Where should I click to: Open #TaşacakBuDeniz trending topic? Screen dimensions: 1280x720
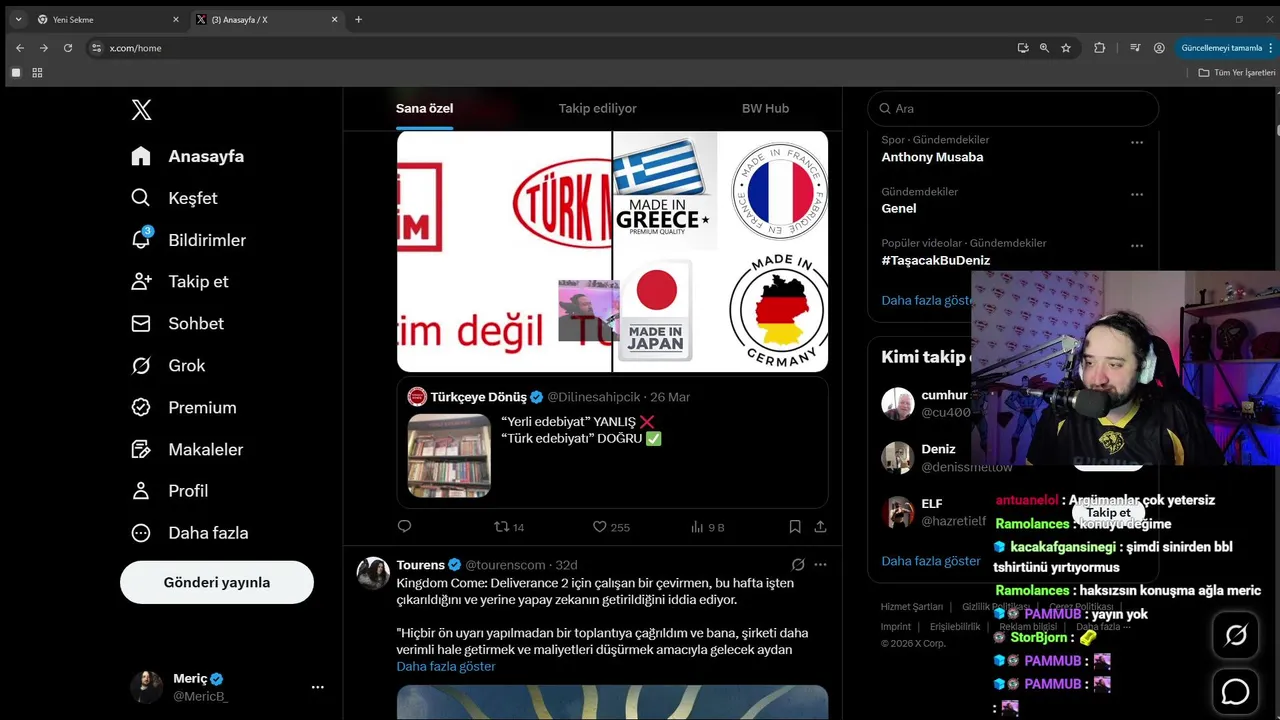click(935, 260)
